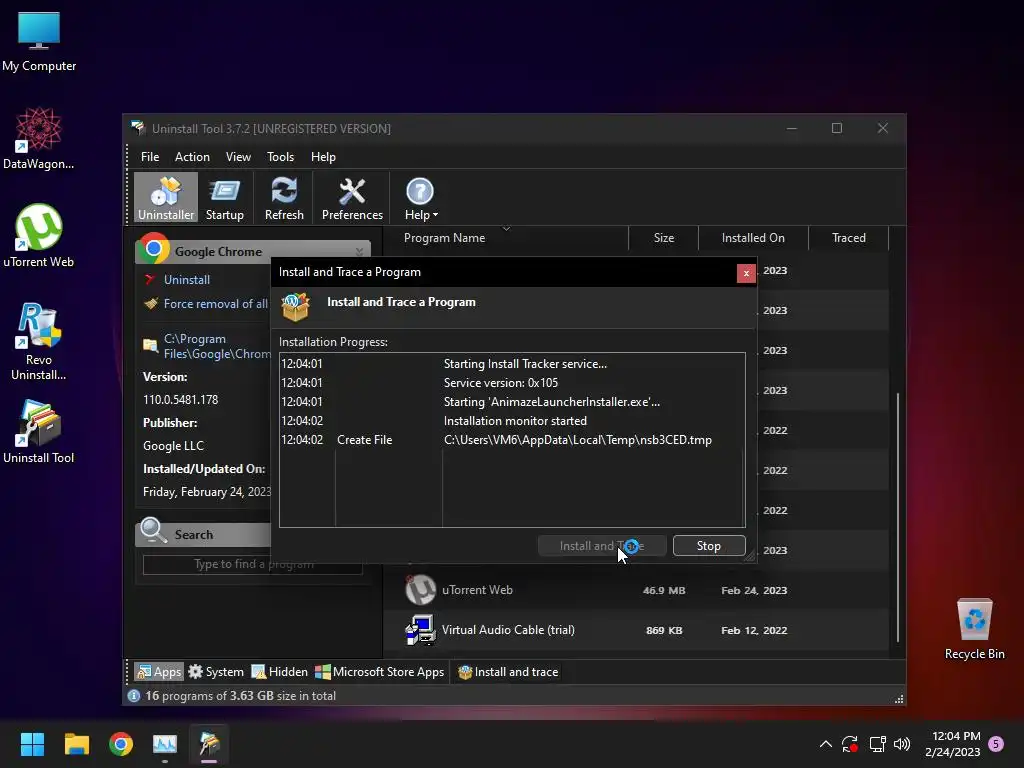
Task: Sort by Installed On column header
Action: point(753,238)
